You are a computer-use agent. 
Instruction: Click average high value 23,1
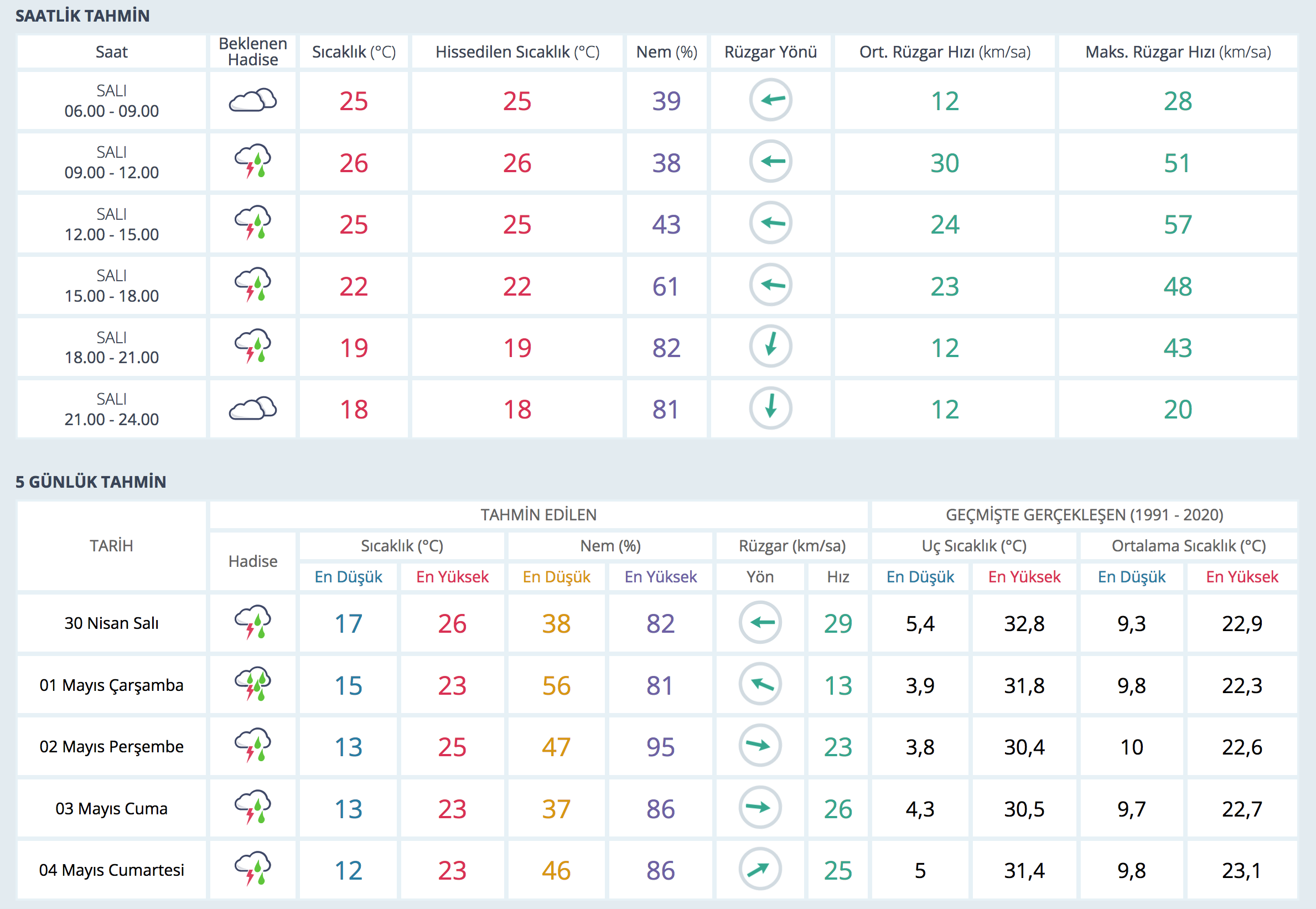1242,870
